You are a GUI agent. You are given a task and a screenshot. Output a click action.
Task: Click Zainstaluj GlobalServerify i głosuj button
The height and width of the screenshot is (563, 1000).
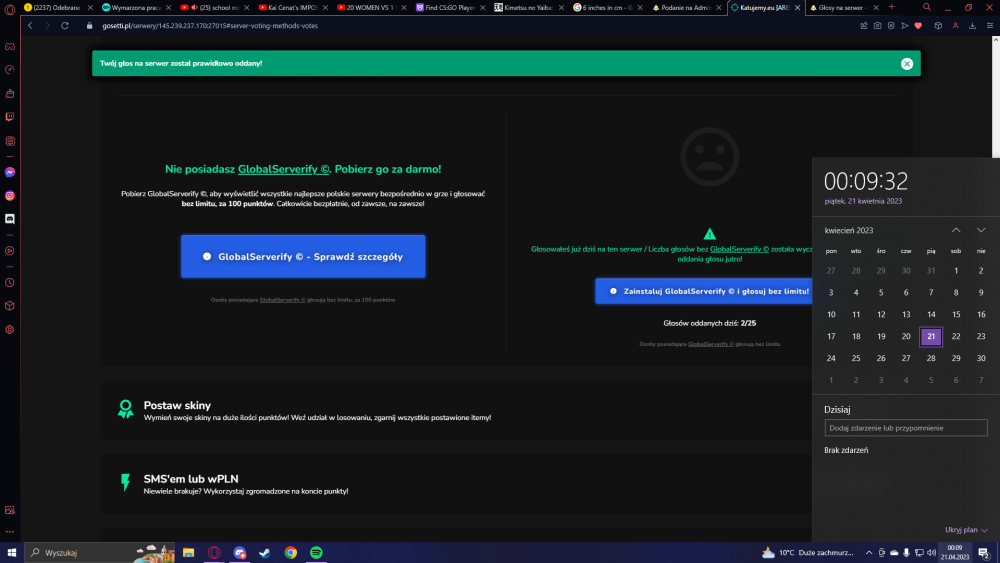703,291
